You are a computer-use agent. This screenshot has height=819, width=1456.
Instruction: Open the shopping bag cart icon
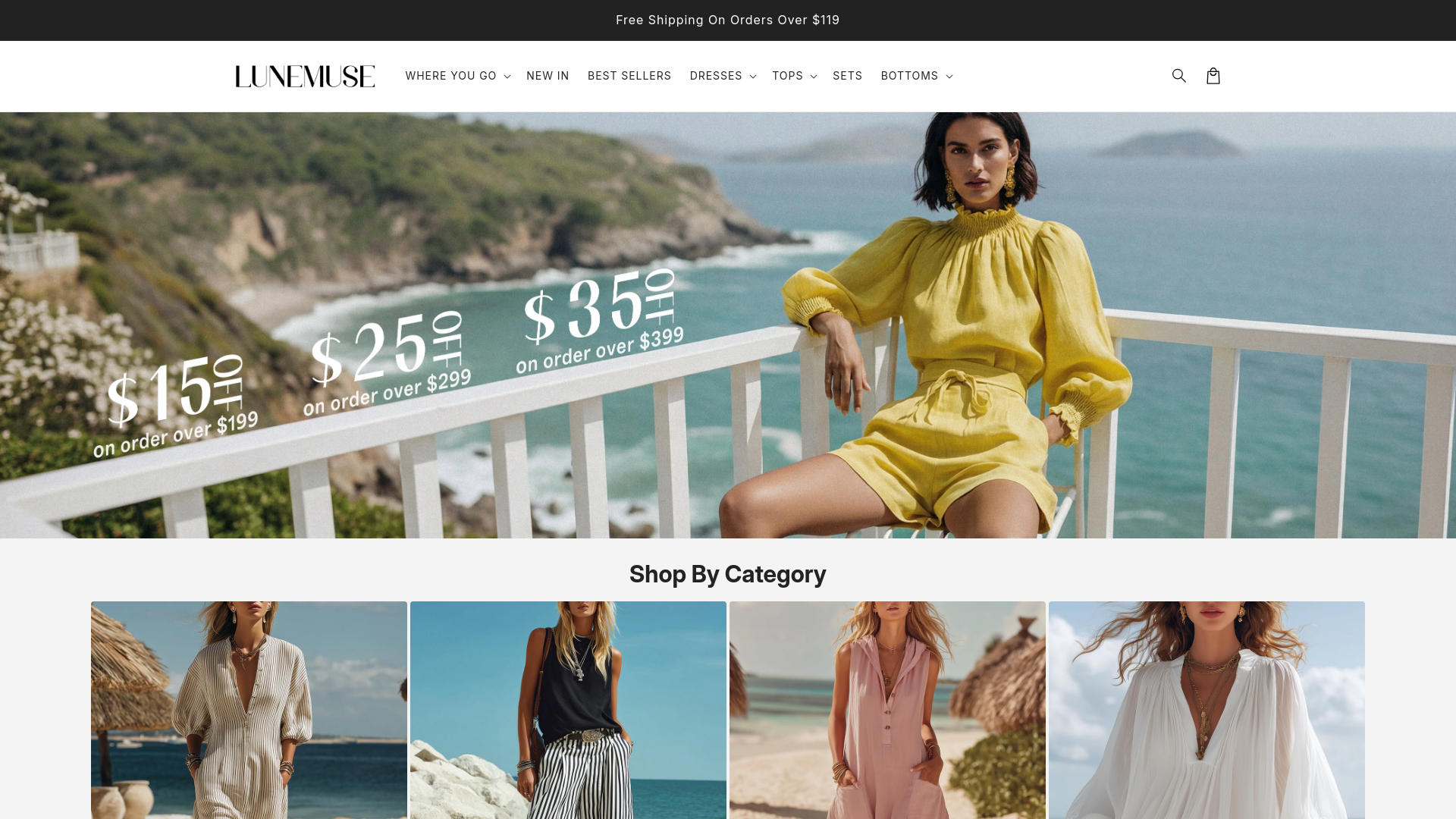[1213, 76]
